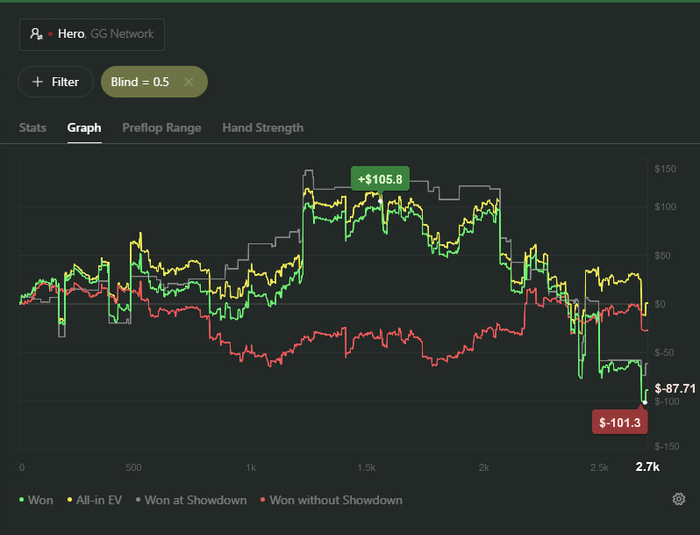Go to the Hand Strength tab
Image resolution: width=700 pixels, height=535 pixels.
(x=262, y=128)
